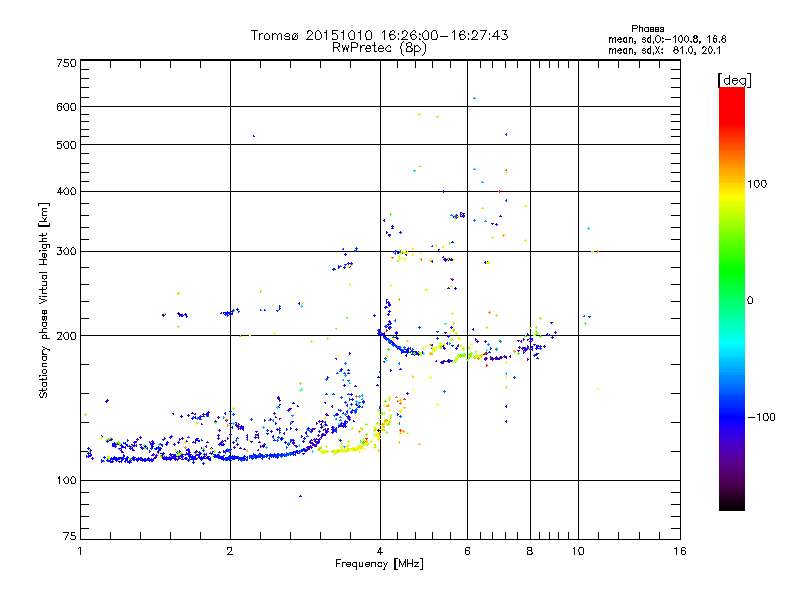Click the plot title 'Tromsø 20151010 16:26:00-16:27:43'
Screen dimensions: 800x600
(379, 35)
